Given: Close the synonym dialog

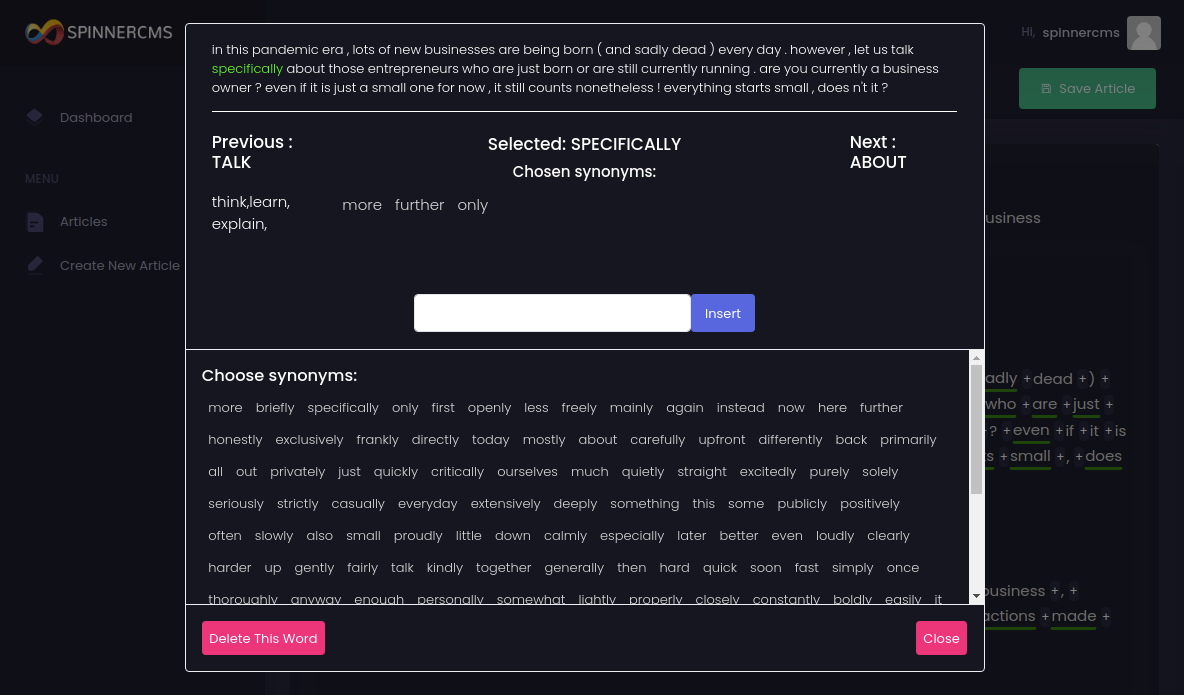Looking at the screenshot, I should [x=941, y=638].
